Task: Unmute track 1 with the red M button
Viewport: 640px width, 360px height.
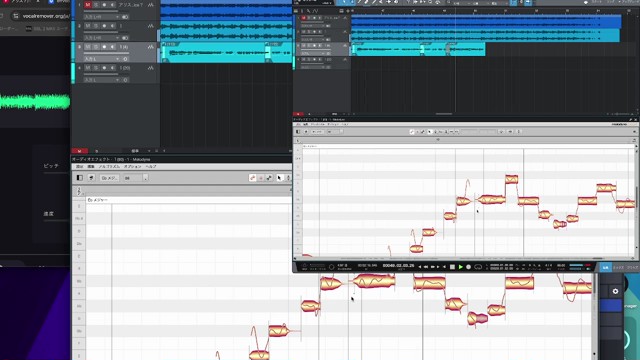Action: (x=88, y=5)
